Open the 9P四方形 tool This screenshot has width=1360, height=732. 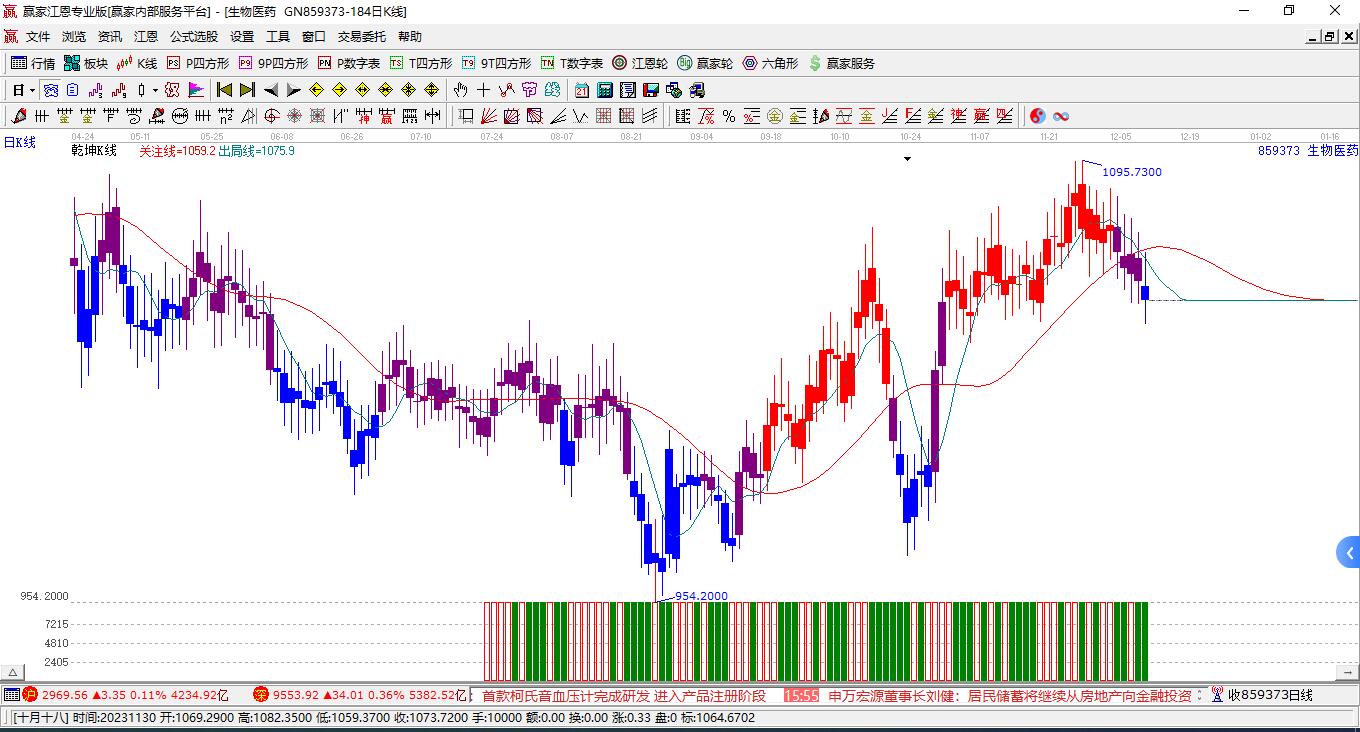273,63
